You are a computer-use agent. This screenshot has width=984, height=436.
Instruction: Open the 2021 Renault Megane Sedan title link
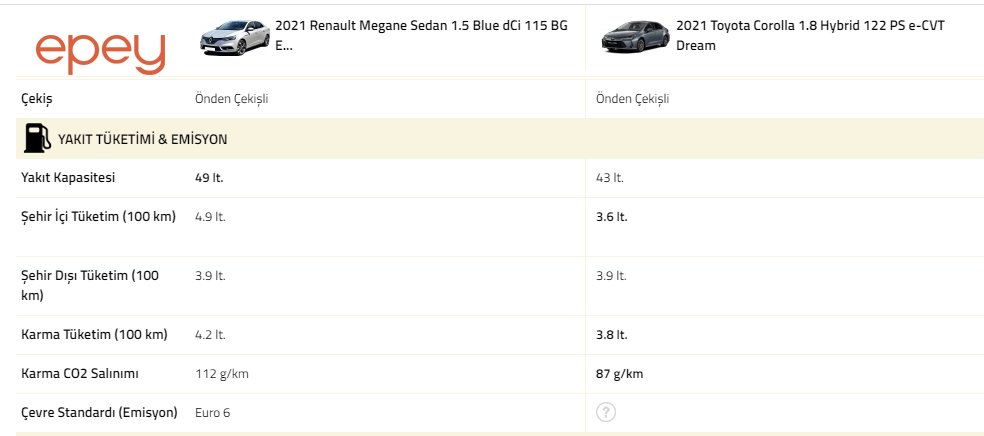pyautogui.click(x=421, y=36)
